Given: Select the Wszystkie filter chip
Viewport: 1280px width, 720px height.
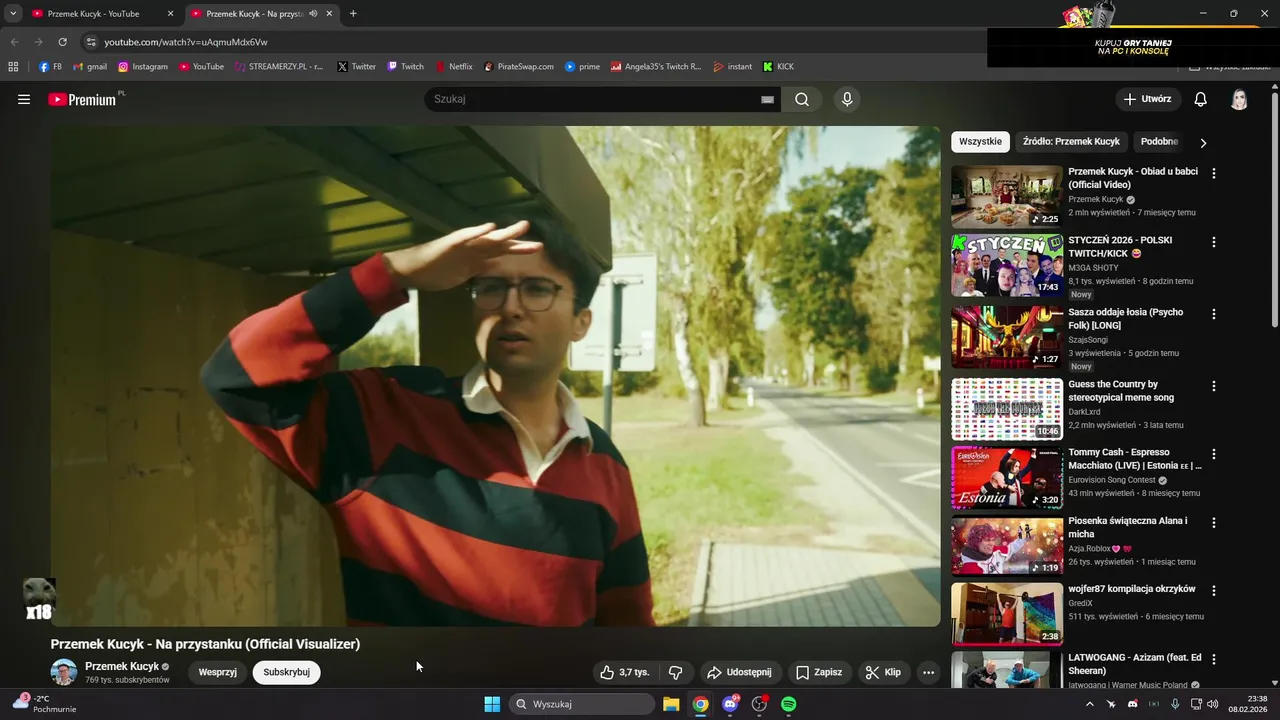Looking at the screenshot, I should (x=980, y=142).
